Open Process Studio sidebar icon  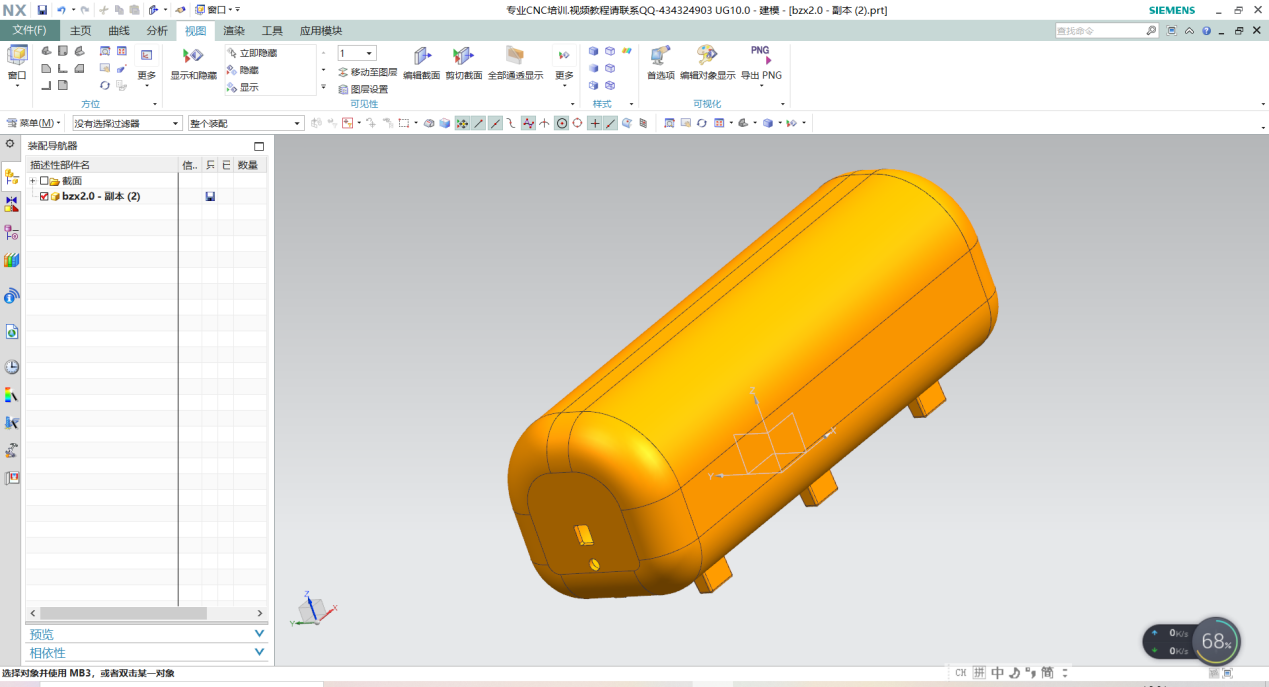click(12, 423)
